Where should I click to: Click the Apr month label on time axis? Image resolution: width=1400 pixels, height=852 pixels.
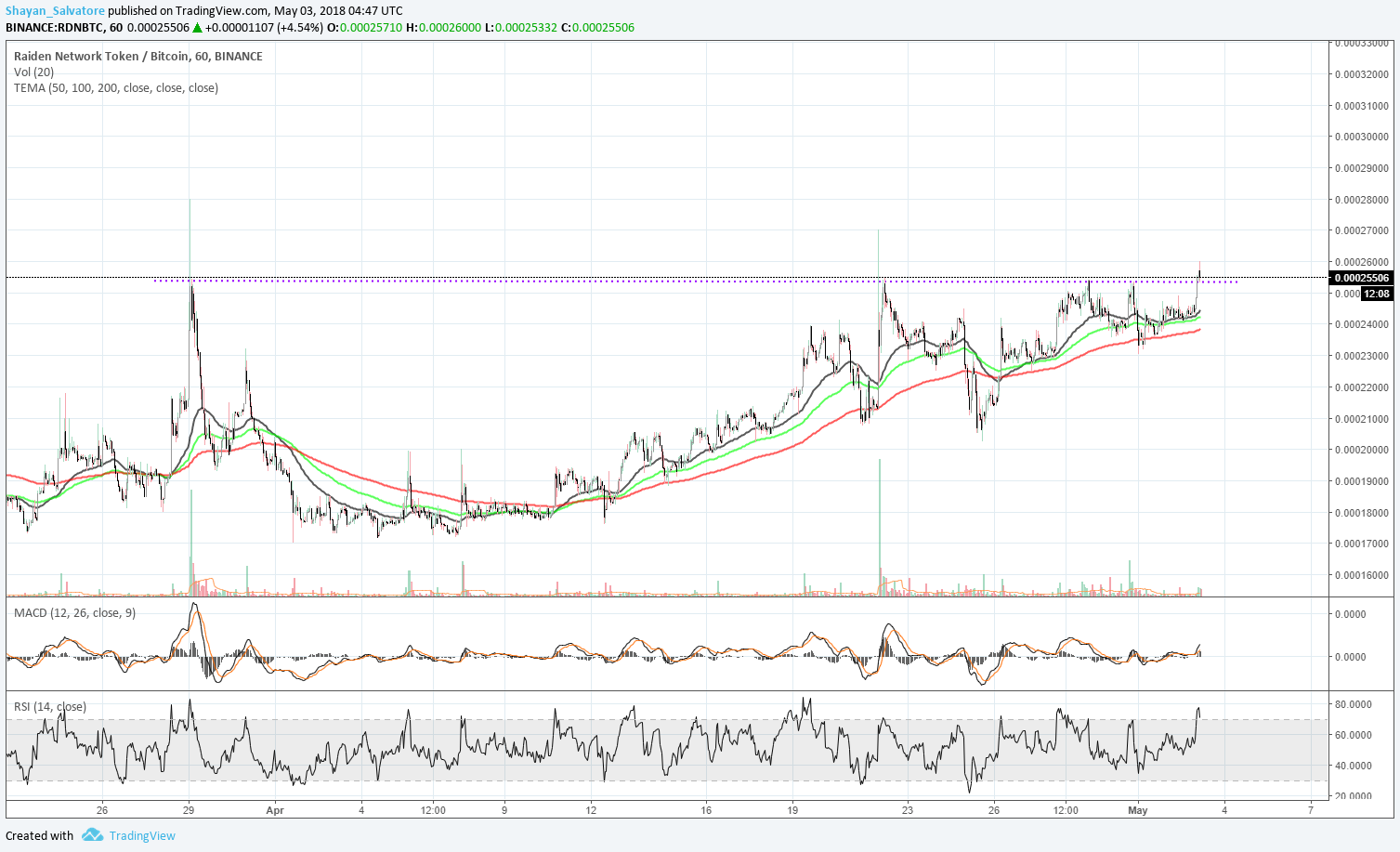275,810
